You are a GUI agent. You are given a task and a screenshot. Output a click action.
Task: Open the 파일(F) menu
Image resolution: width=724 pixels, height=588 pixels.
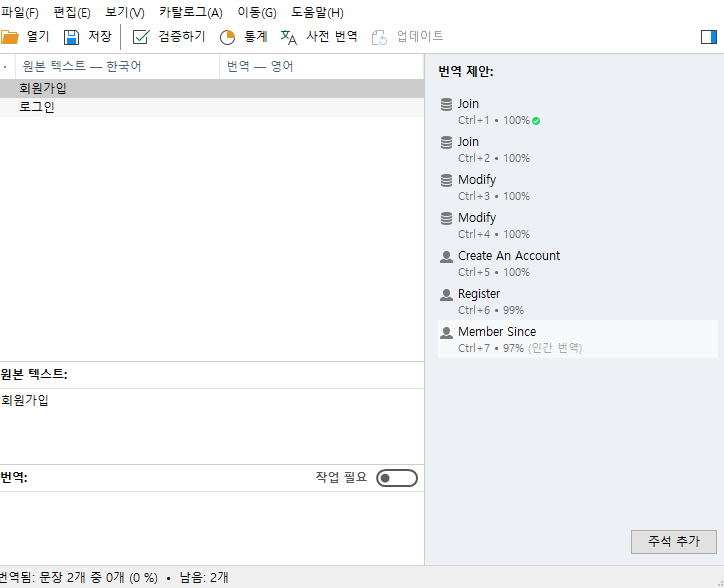[20, 13]
